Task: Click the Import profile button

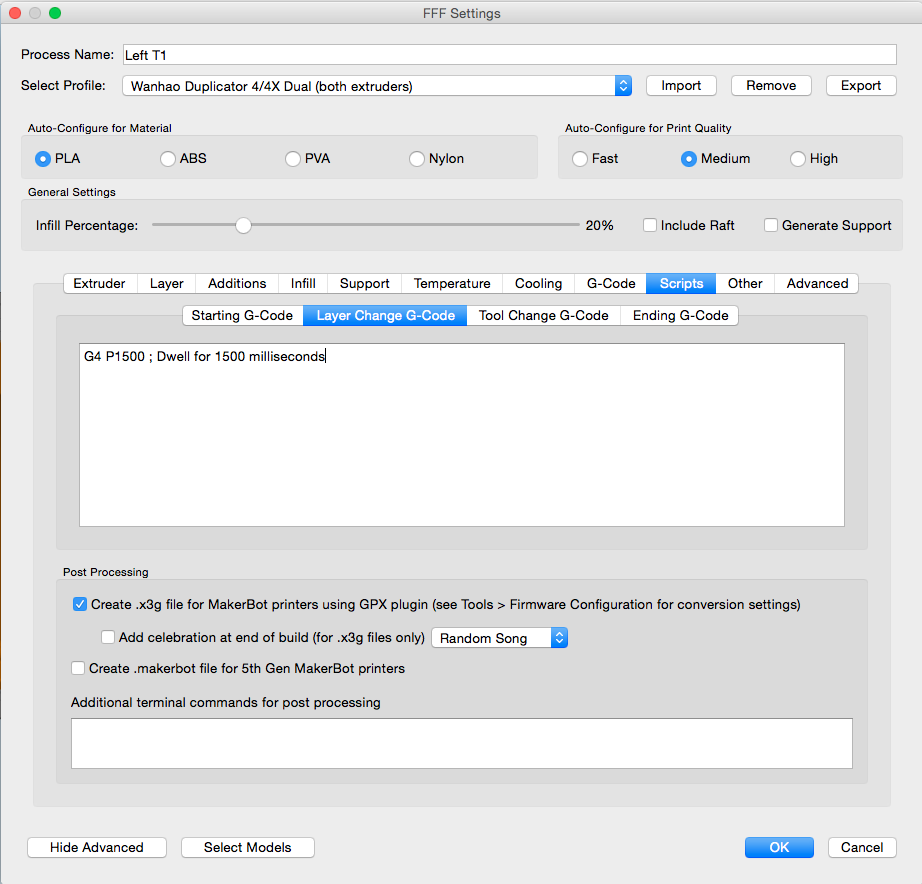Action: (681, 86)
